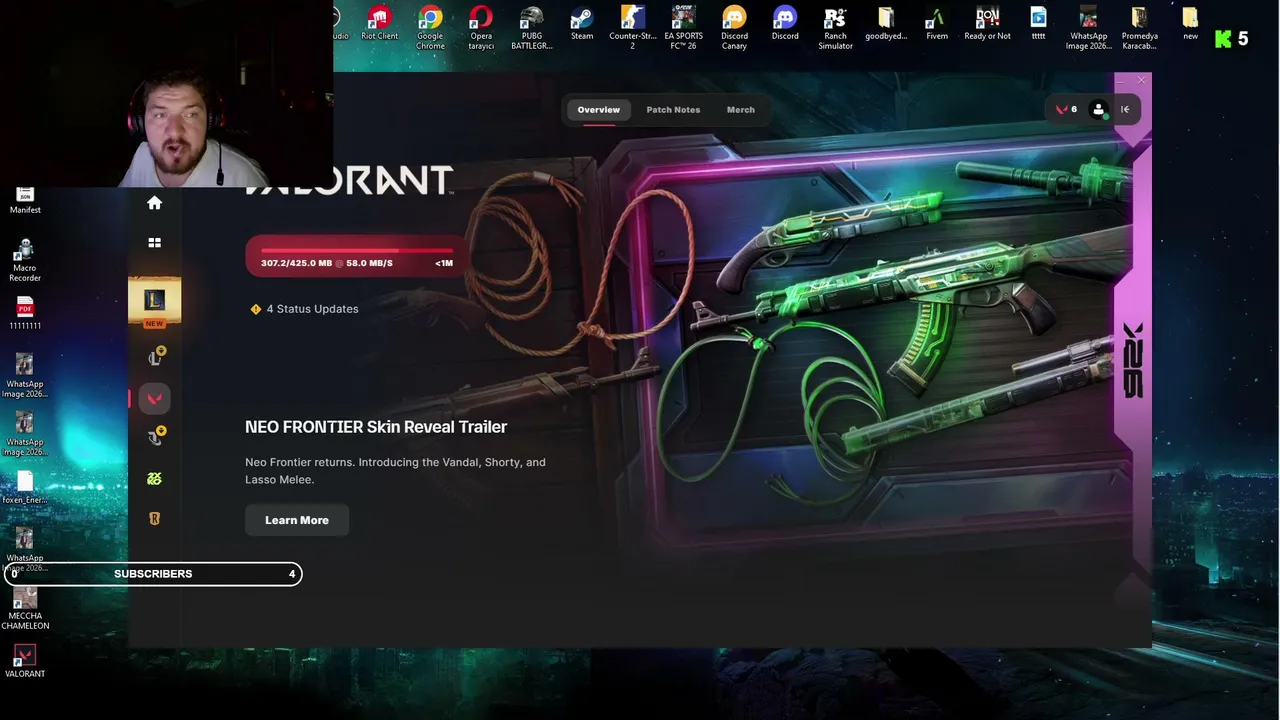Select the Discord Canary desktop shortcut

tap(734, 28)
